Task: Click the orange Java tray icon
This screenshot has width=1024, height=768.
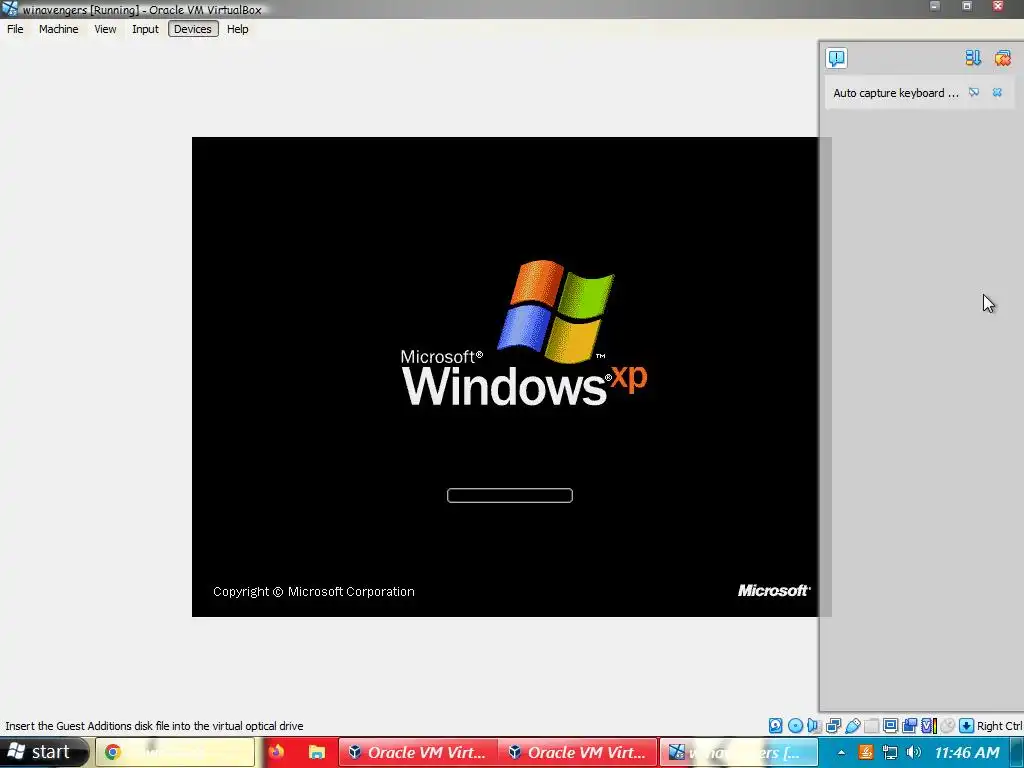Action: point(865,752)
